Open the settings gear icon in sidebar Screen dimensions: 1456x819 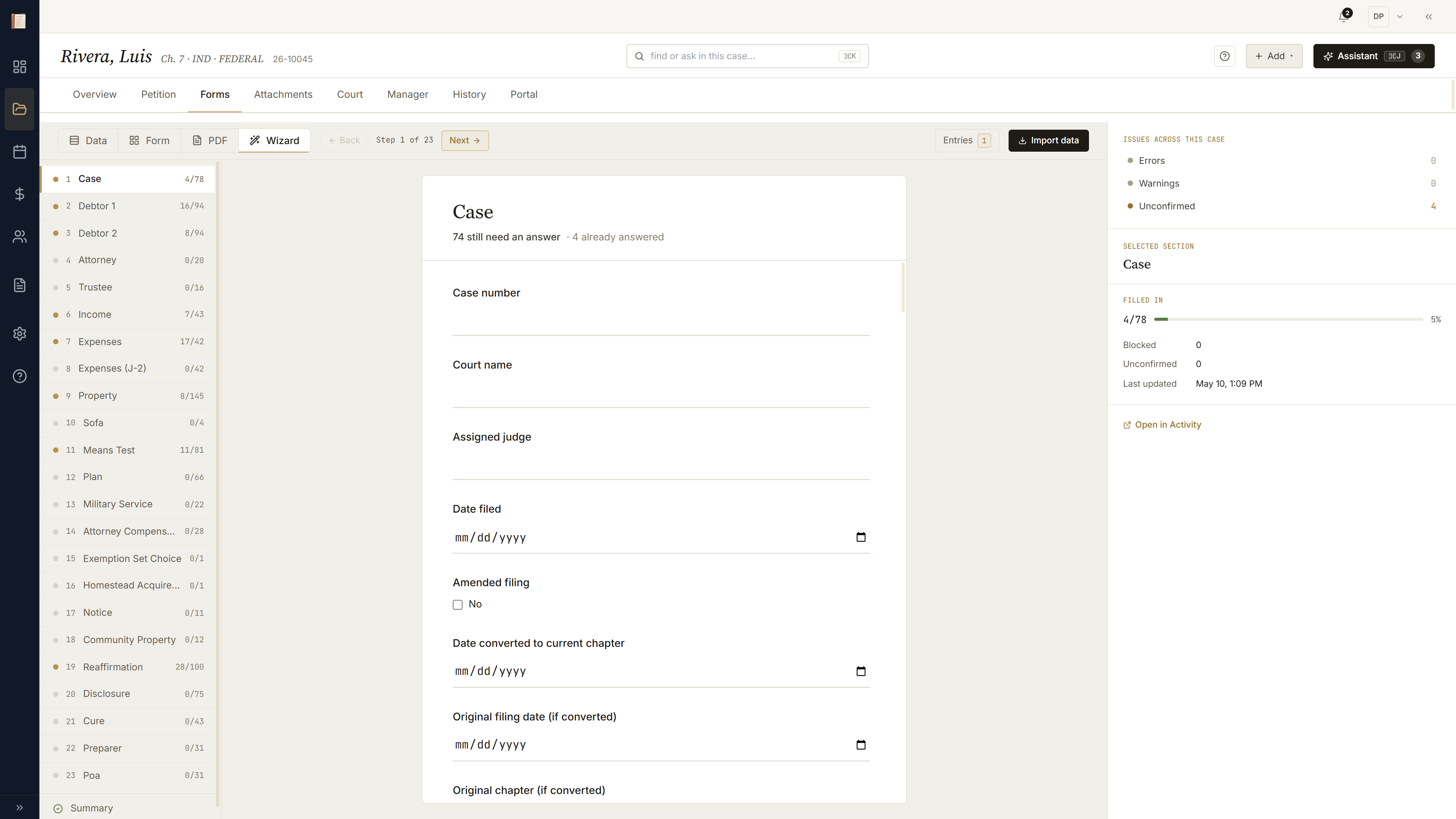(19, 334)
